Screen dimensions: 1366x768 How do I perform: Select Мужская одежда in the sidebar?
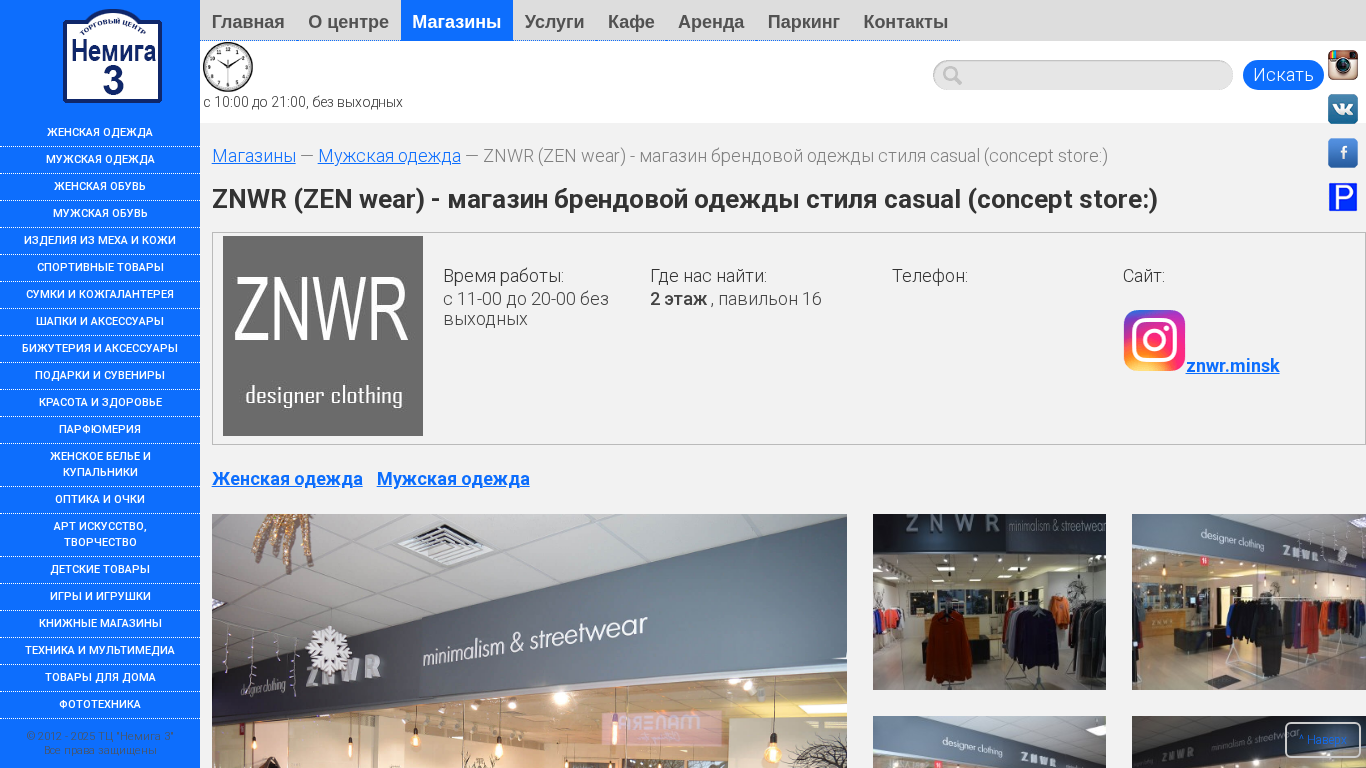[x=100, y=160]
